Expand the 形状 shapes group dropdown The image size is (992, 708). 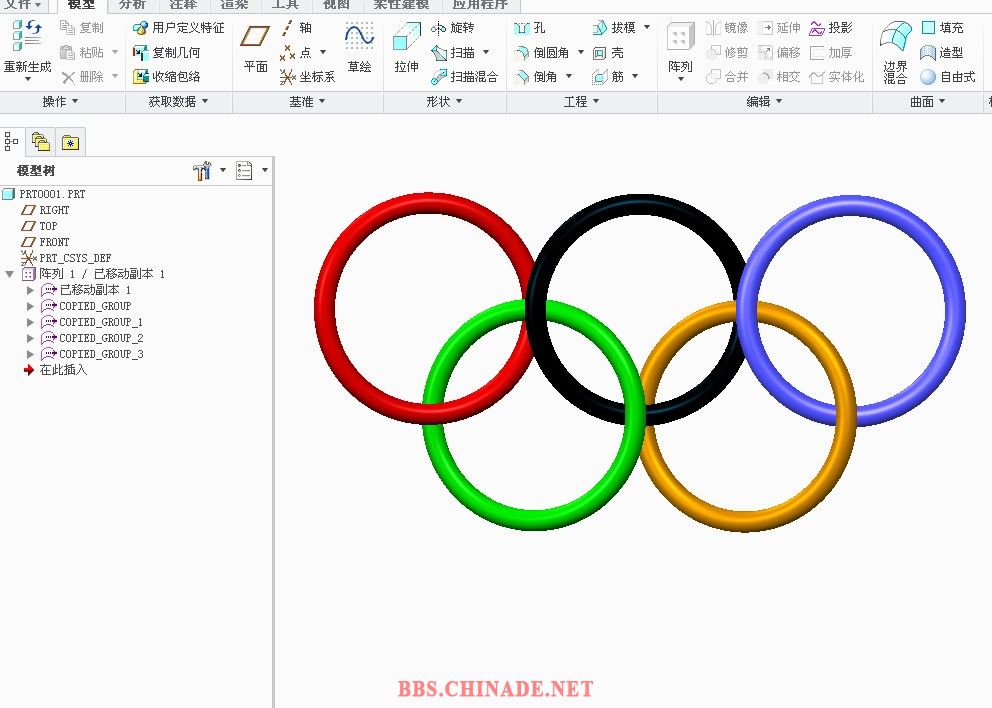(x=444, y=101)
